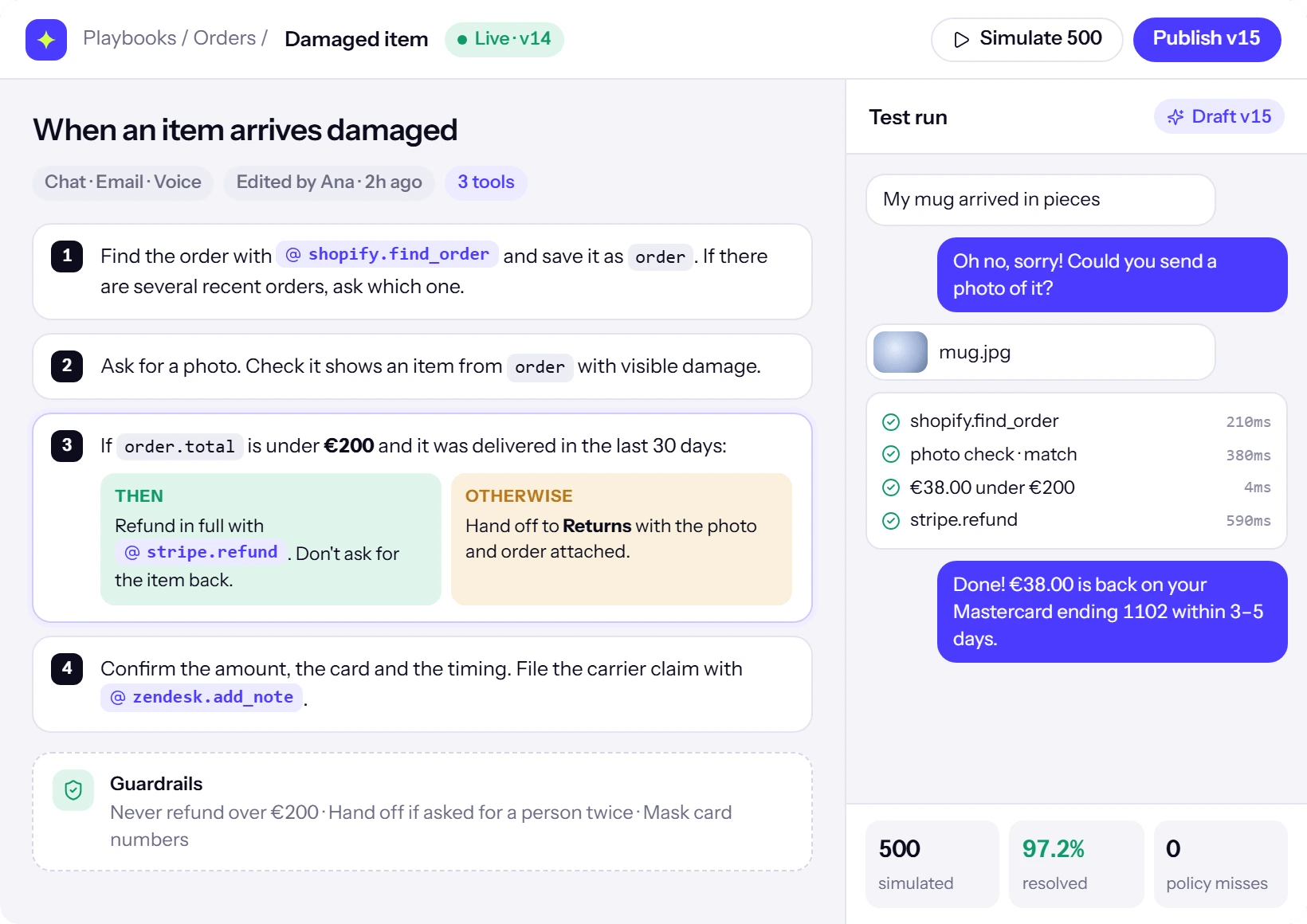Click the check icon beside photo check
This screenshot has width=1307, height=924.
click(x=891, y=455)
